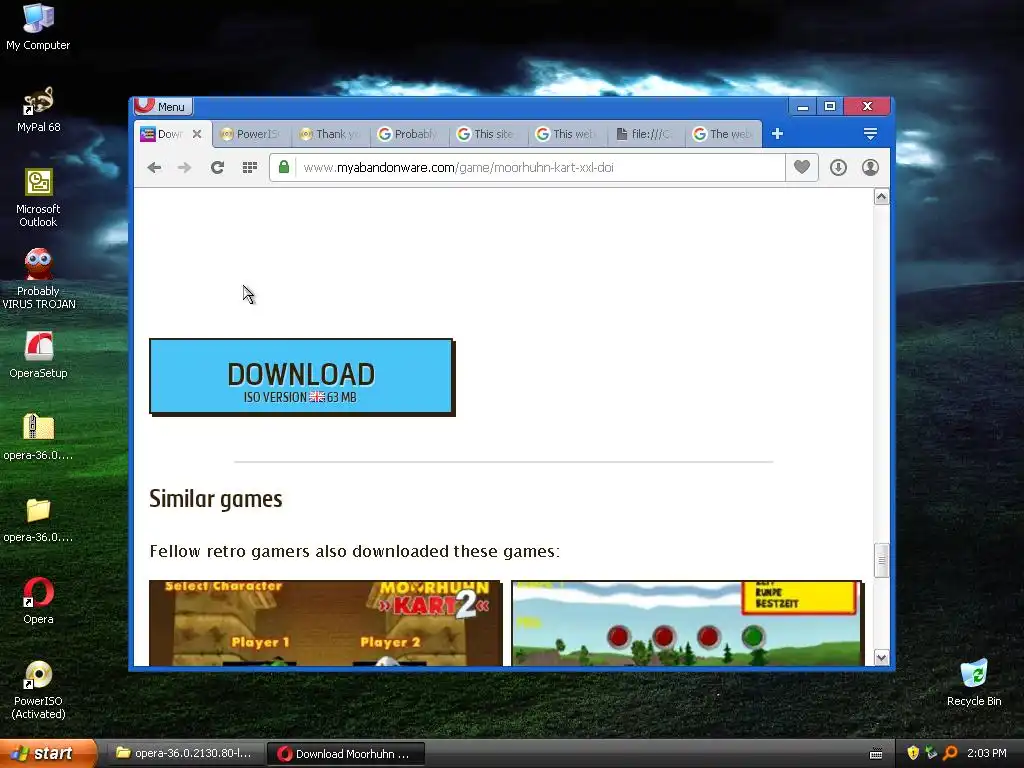Reload the current page
Viewport: 1024px width, 768px height.
pyautogui.click(x=217, y=168)
